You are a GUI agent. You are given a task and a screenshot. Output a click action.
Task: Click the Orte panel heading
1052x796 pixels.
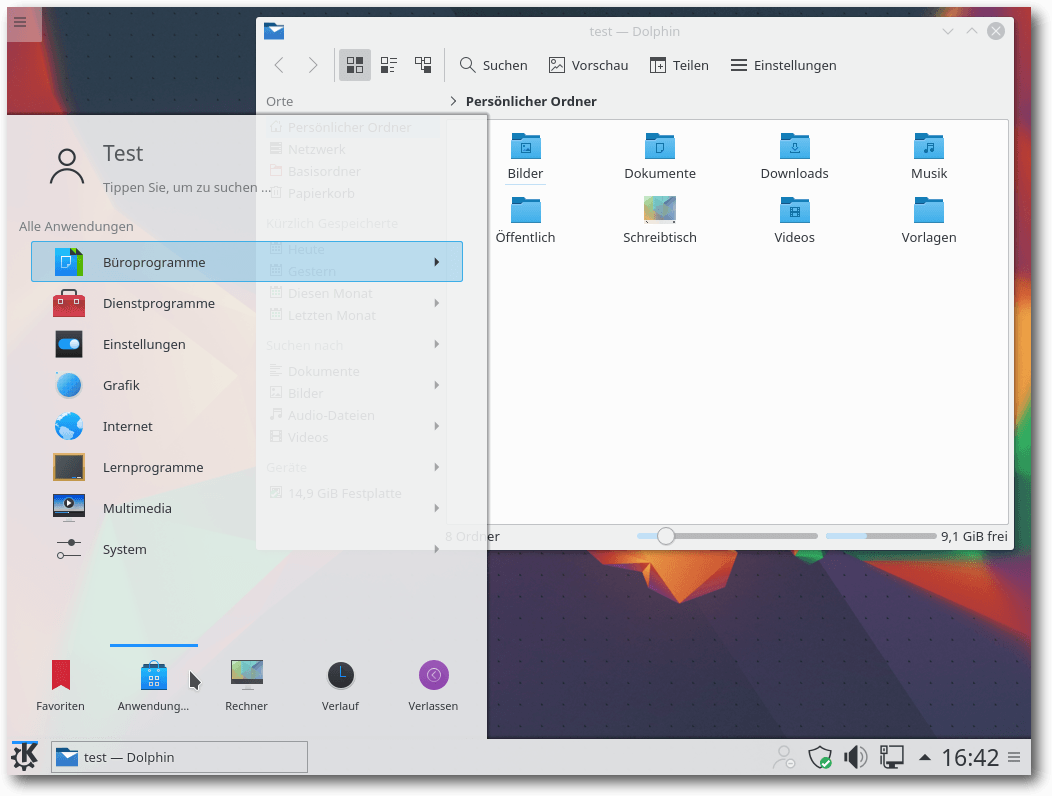tap(279, 101)
